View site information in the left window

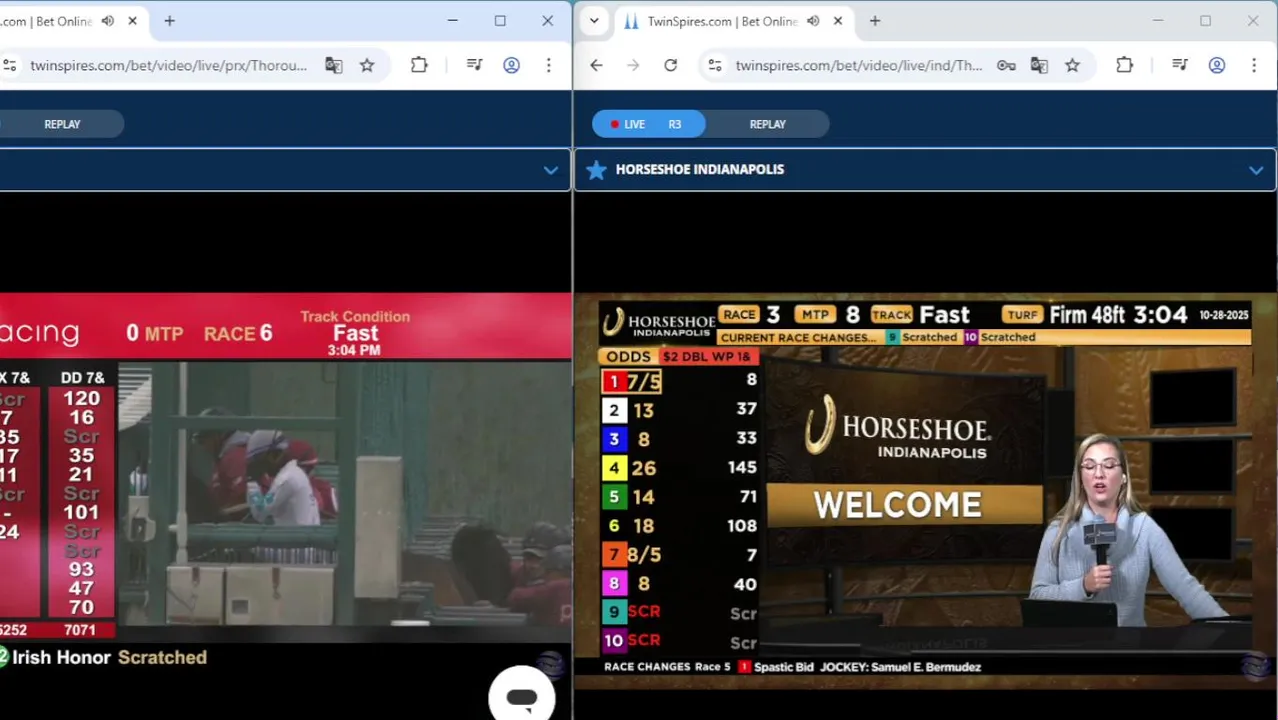tap(9, 65)
